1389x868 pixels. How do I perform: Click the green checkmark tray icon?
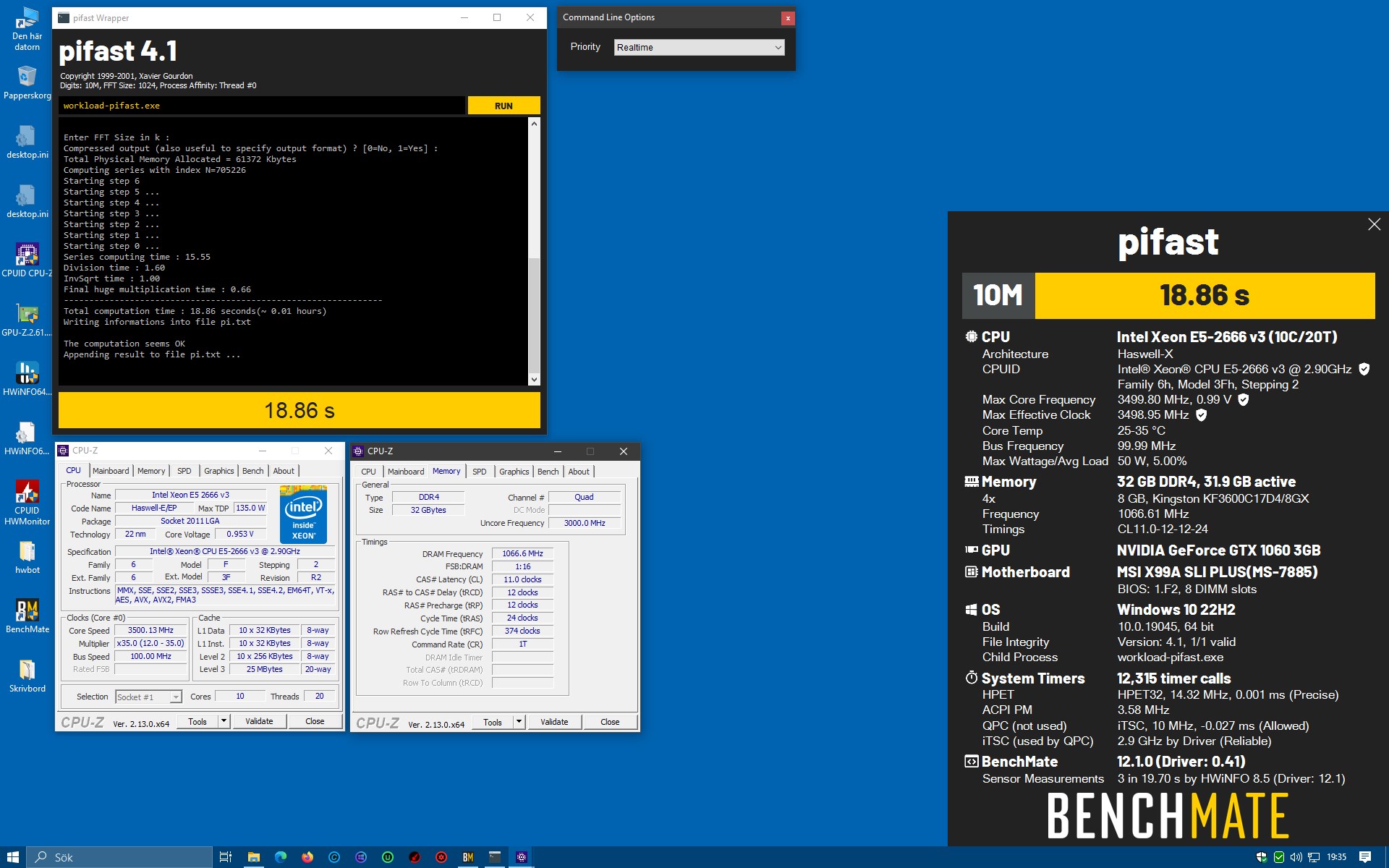(1279, 857)
